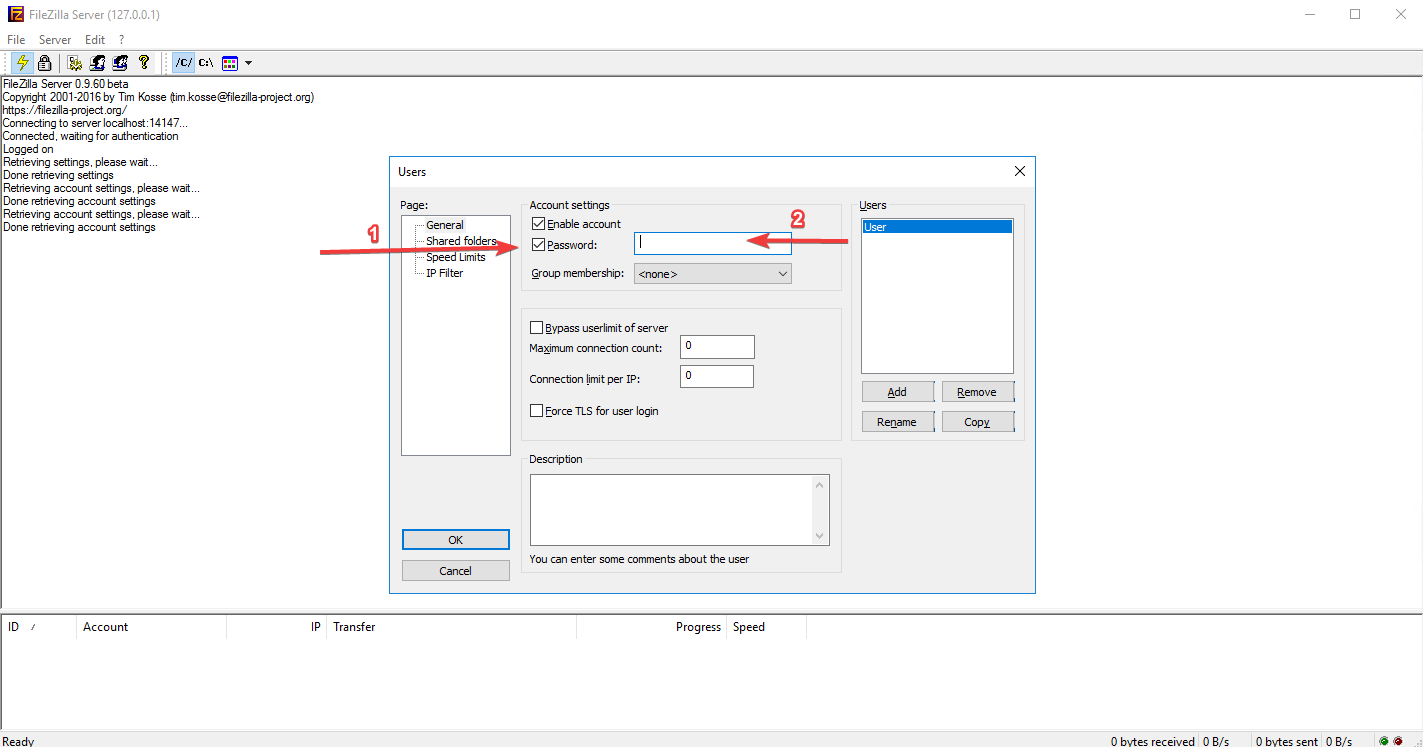Open the Server menu
This screenshot has height=747, width=1423.
[x=55, y=40]
